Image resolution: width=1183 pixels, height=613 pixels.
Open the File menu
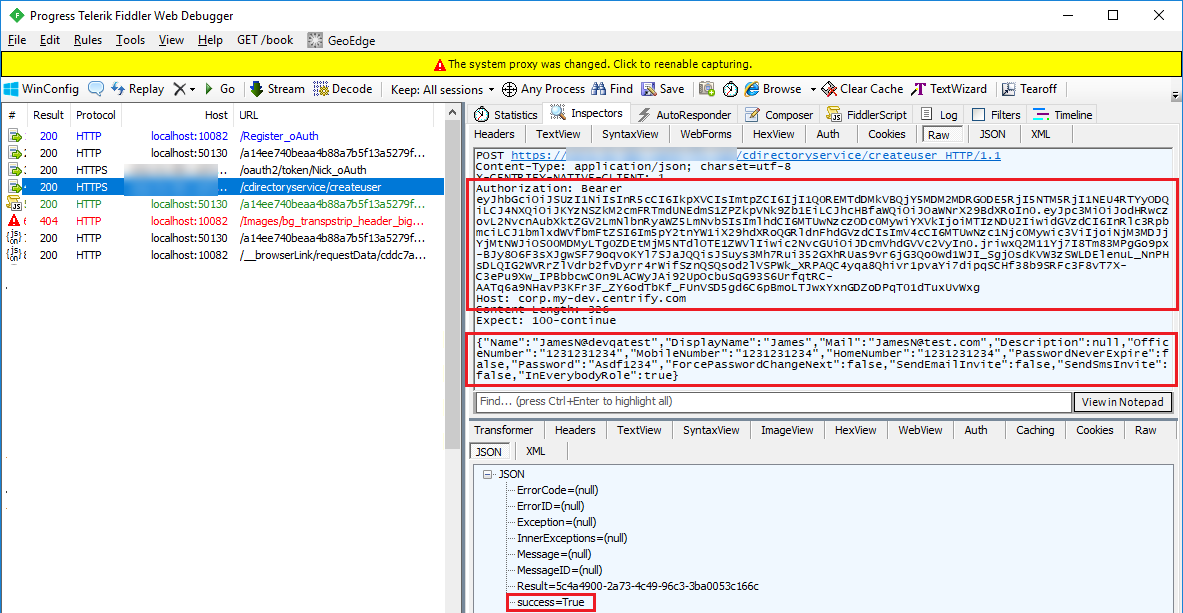(17, 40)
